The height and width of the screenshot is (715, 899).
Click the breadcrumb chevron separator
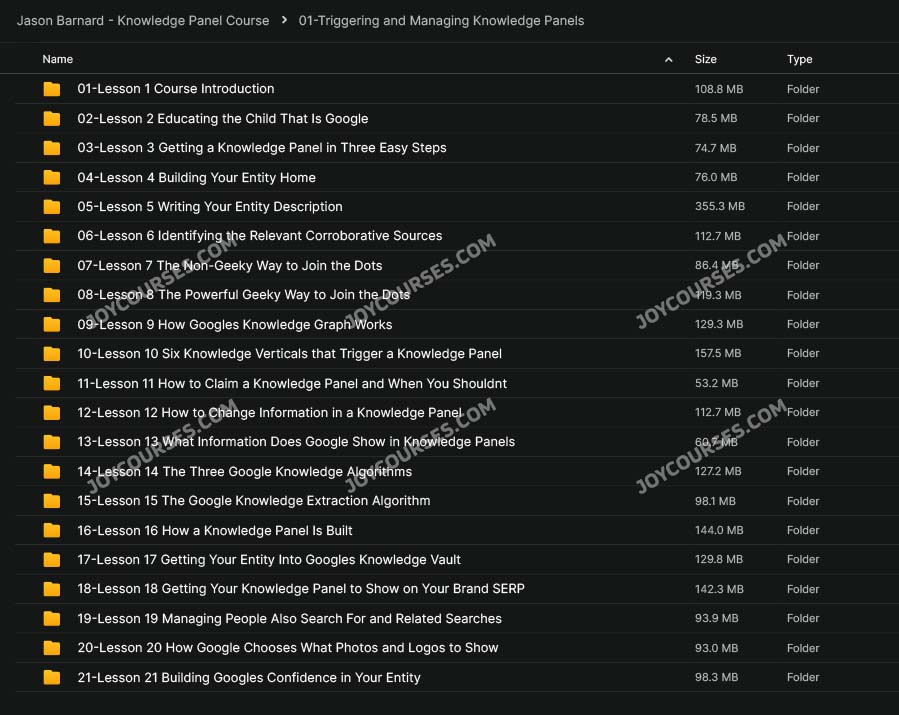(284, 20)
